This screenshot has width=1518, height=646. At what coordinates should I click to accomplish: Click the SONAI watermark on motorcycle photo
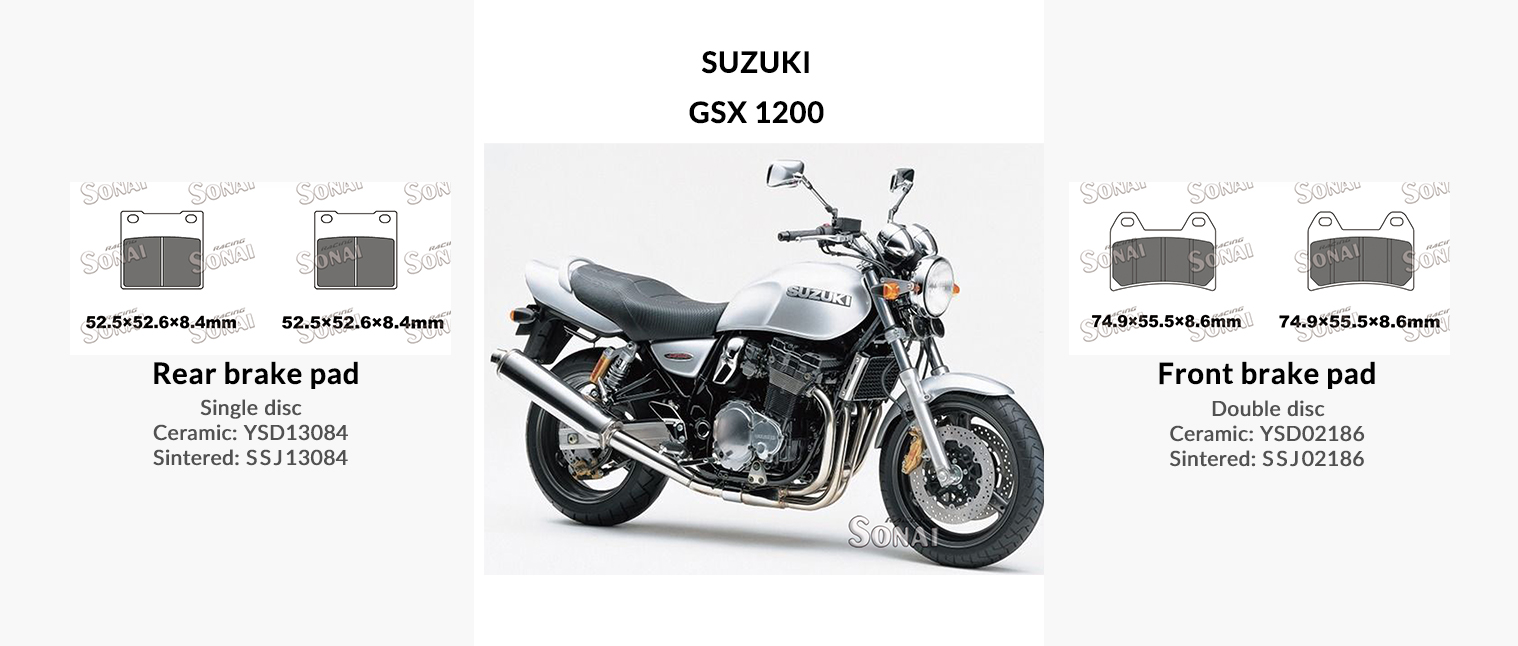coord(894,532)
